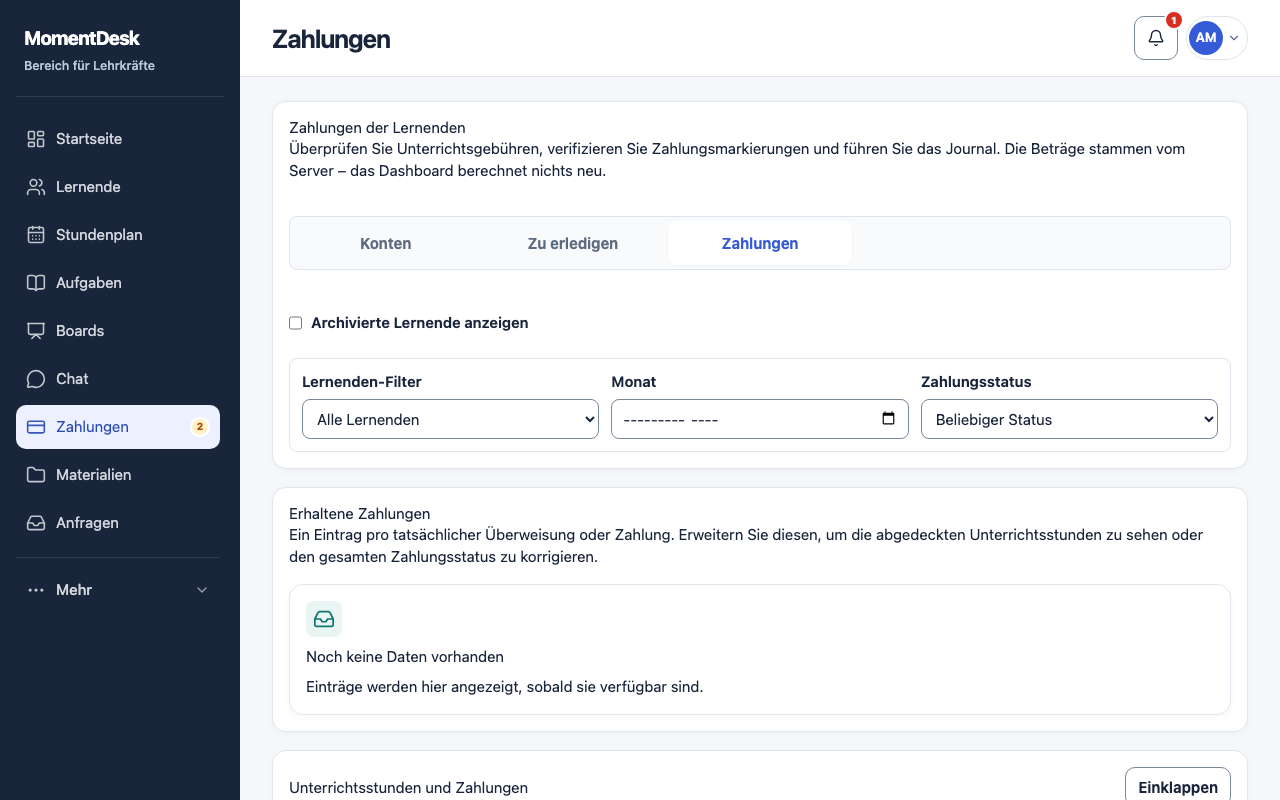Image resolution: width=1280 pixels, height=800 pixels.
Task: Open the Zahlungsstatus dropdown
Action: (1069, 419)
